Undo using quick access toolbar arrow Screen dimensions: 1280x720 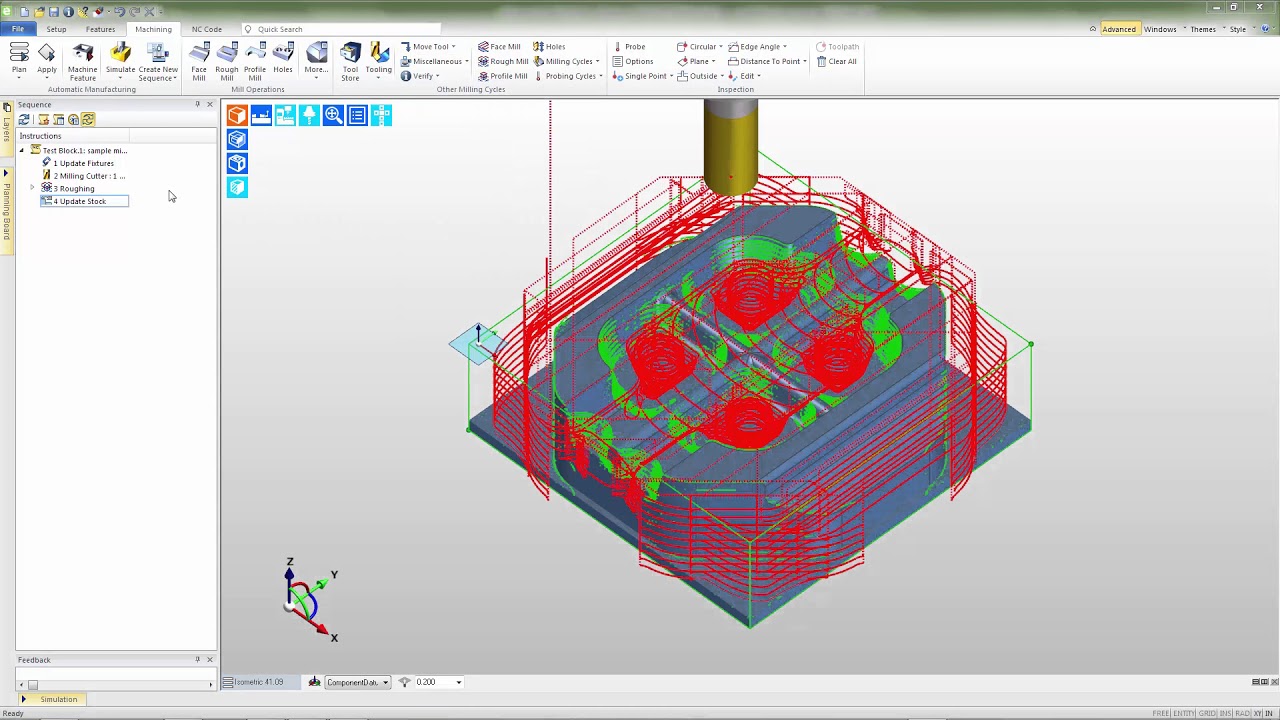click(x=118, y=12)
